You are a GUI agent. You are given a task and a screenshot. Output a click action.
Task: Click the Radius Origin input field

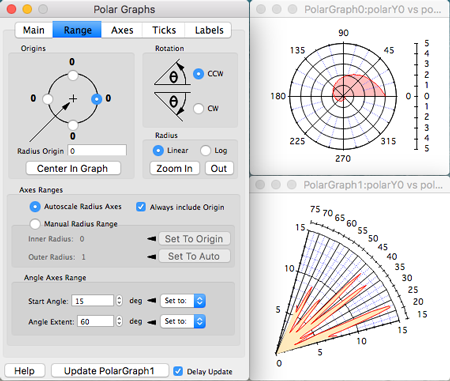tap(97, 151)
